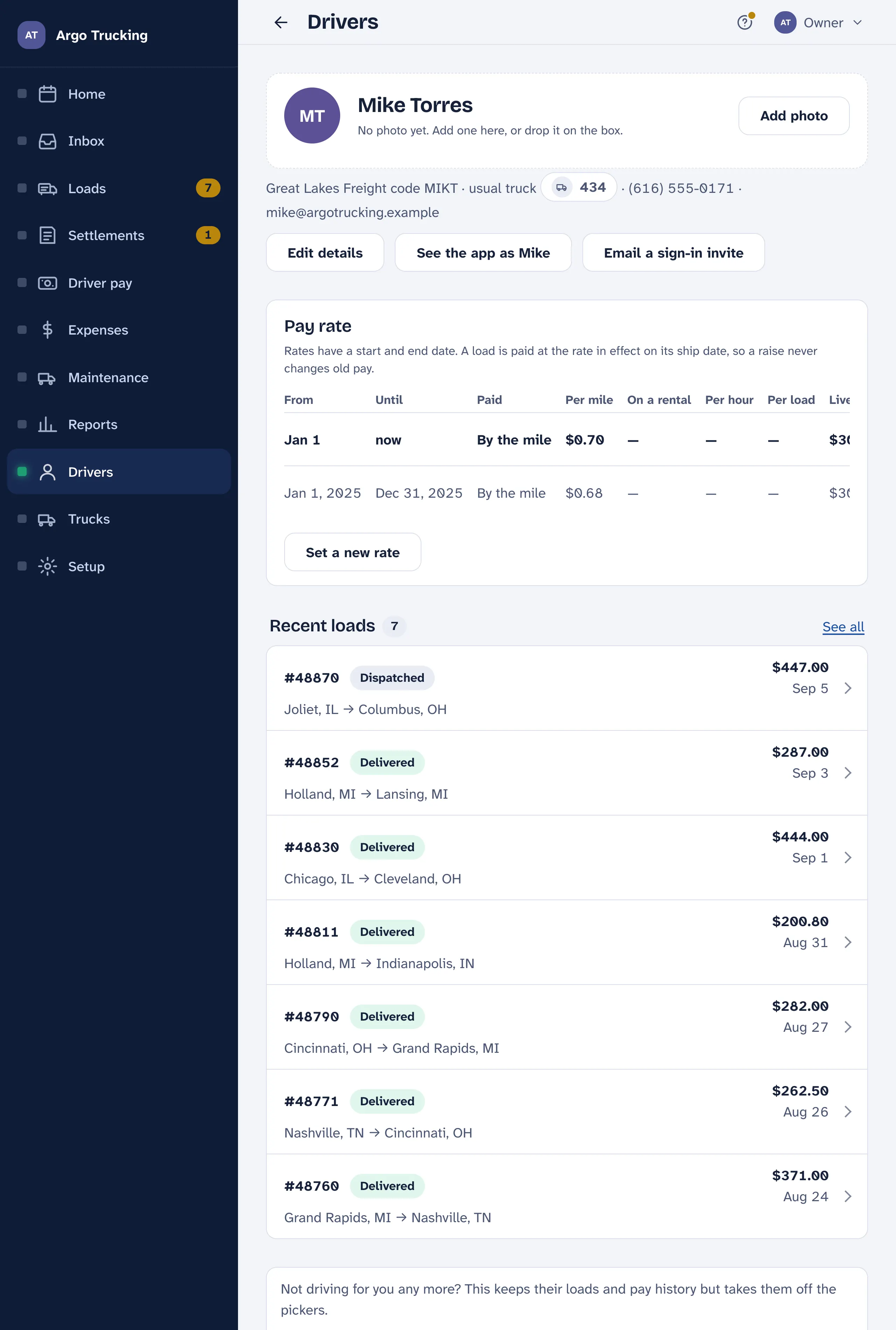Viewport: 896px width, 1330px height.
Task: Open load #48830 using its chevron
Action: pyautogui.click(x=848, y=857)
